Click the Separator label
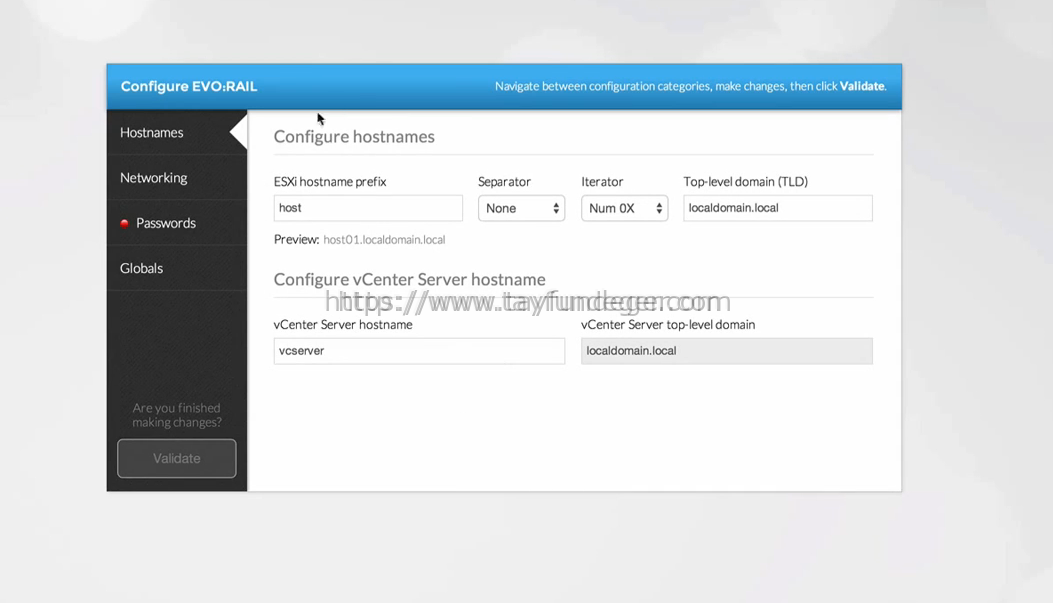Image resolution: width=1053 pixels, height=603 pixels. tap(504, 181)
